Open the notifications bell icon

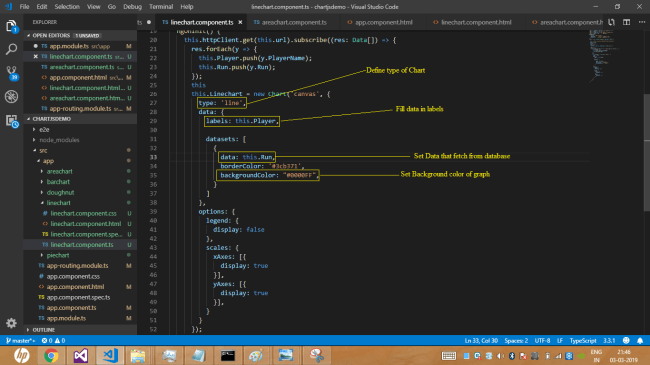click(x=640, y=341)
